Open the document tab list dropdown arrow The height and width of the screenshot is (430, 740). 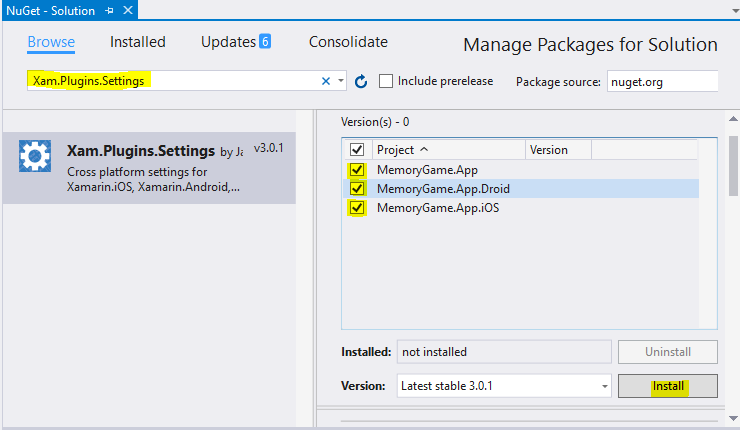point(735,11)
